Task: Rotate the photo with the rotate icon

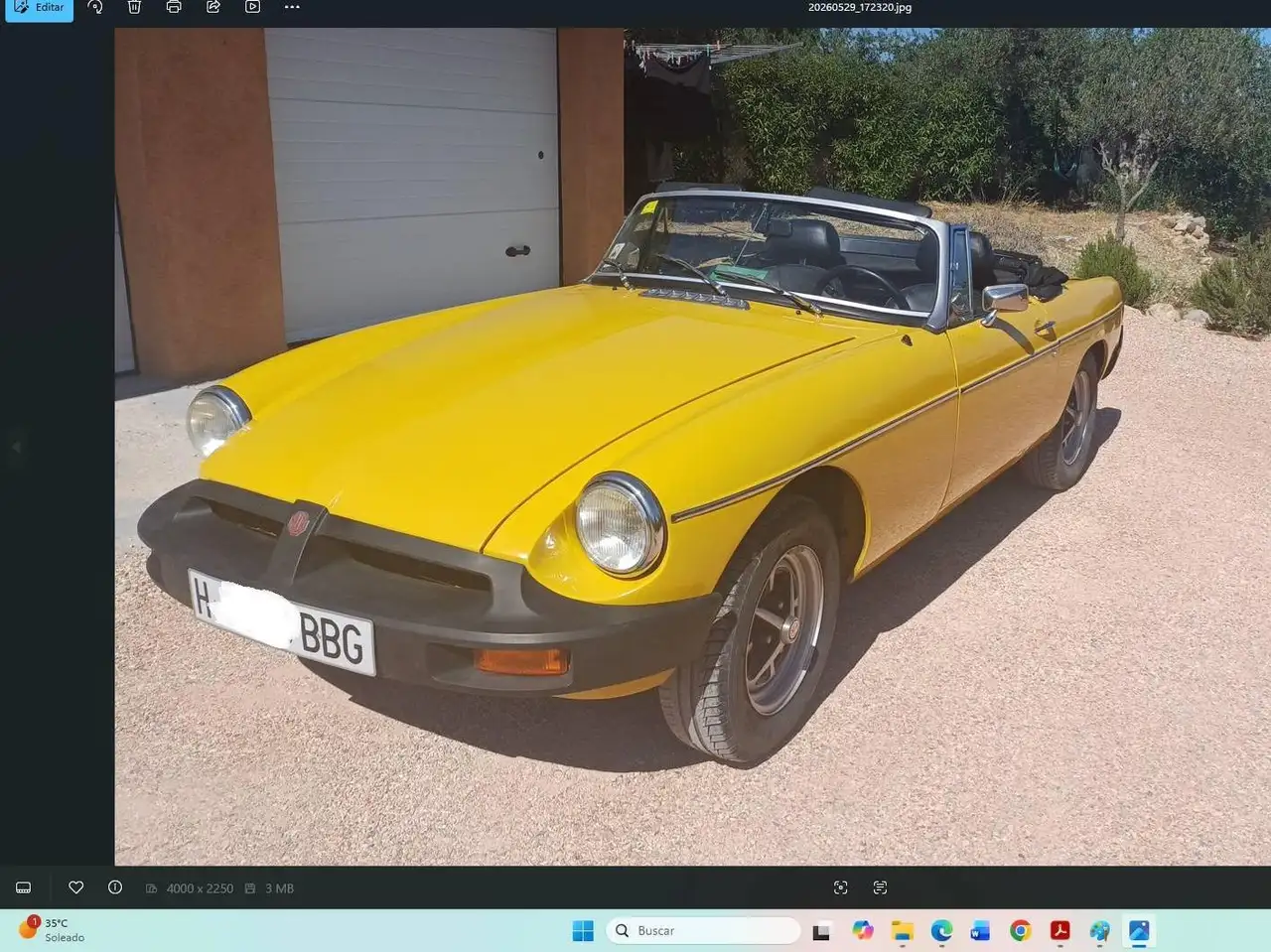Action: pyautogui.click(x=95, y=7)
